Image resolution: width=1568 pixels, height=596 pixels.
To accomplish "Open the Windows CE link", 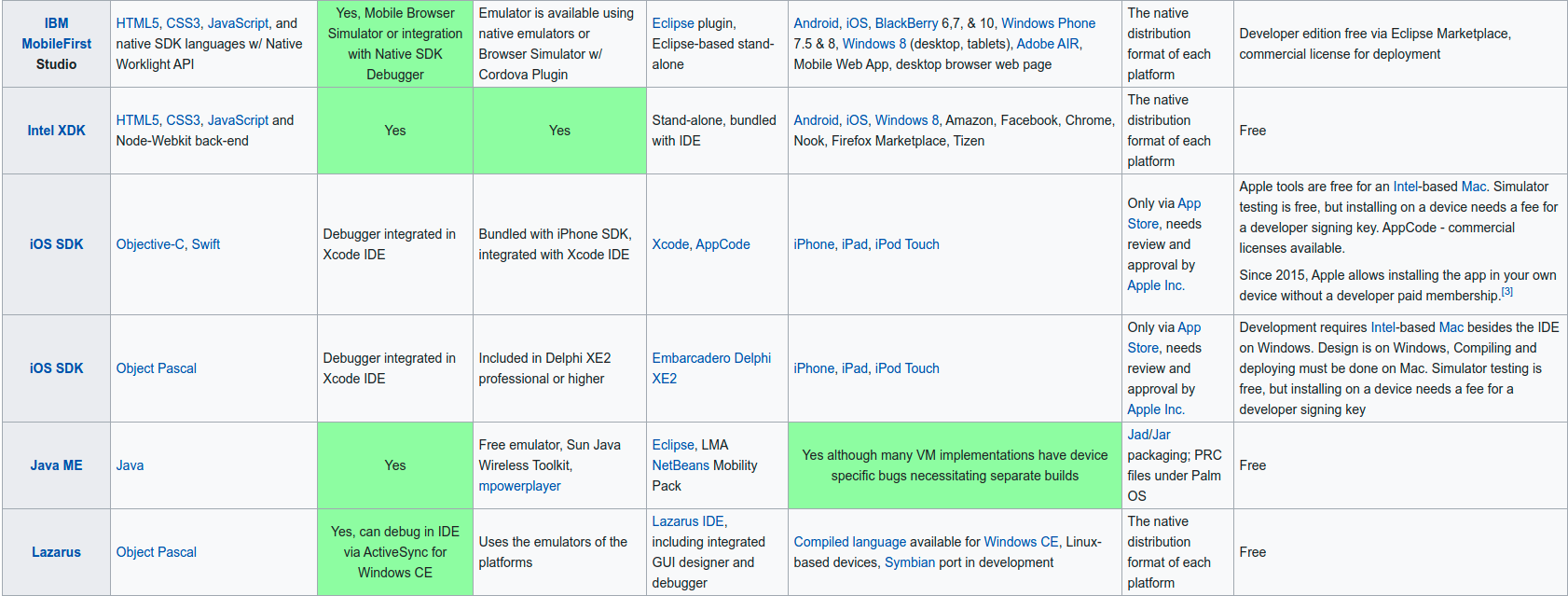I will [x=1021, y=542].
